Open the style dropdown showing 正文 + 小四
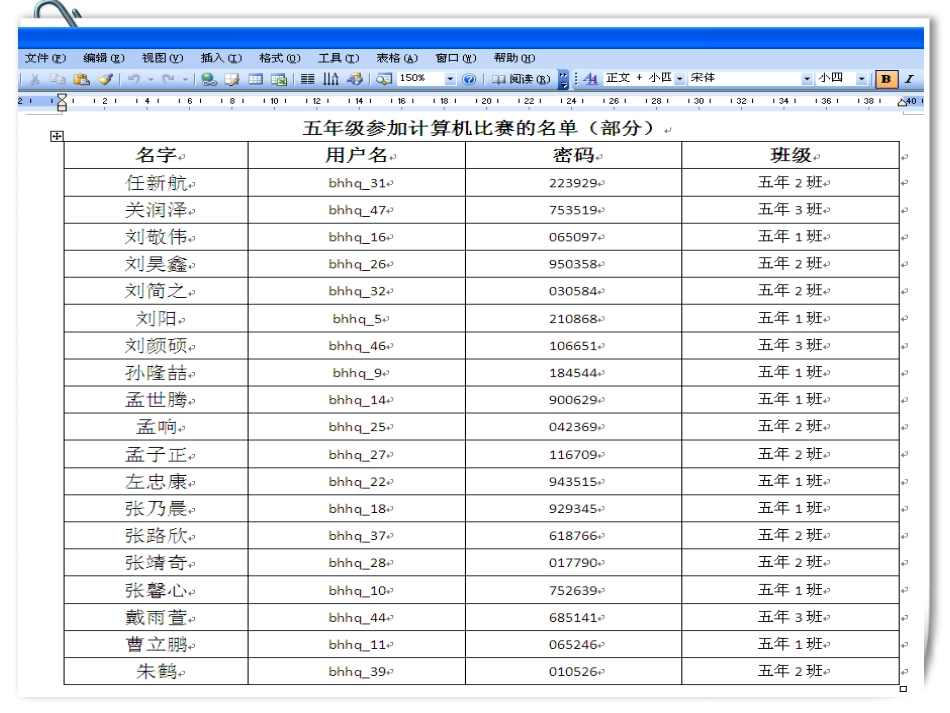Viewport: 950px width, 713px height. point(680,79)
